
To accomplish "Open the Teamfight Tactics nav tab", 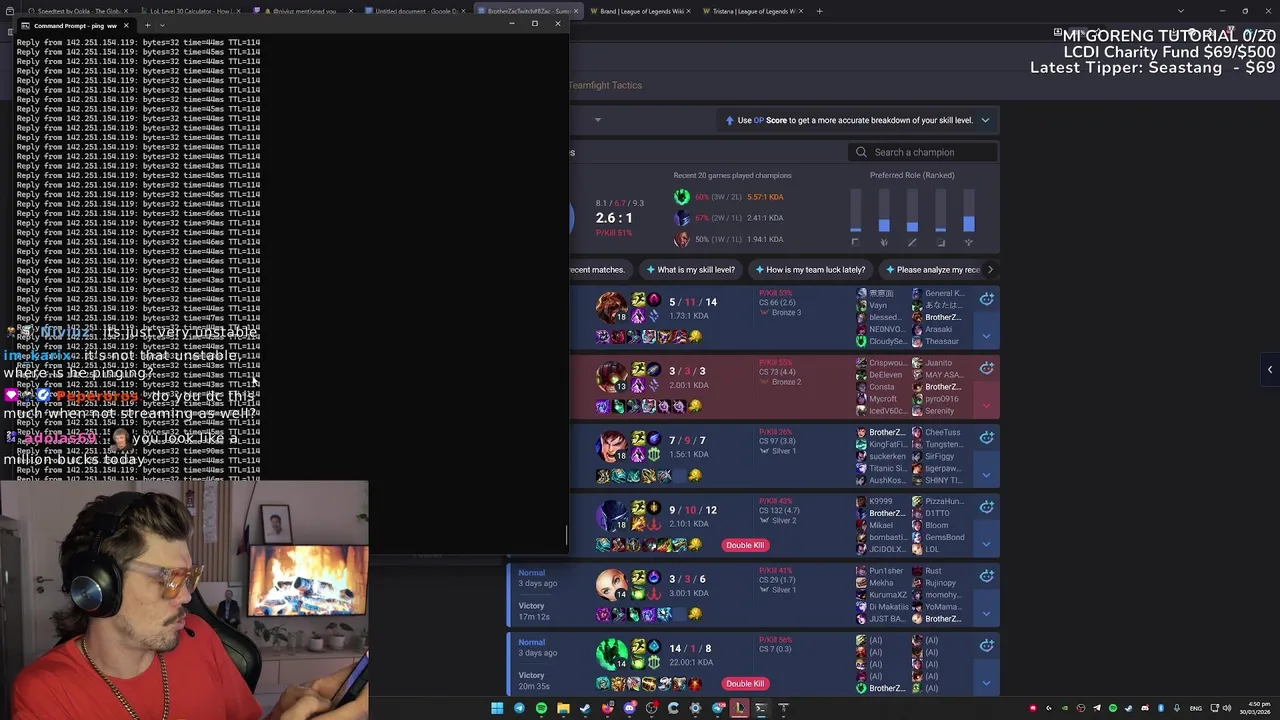I will 605,85.
